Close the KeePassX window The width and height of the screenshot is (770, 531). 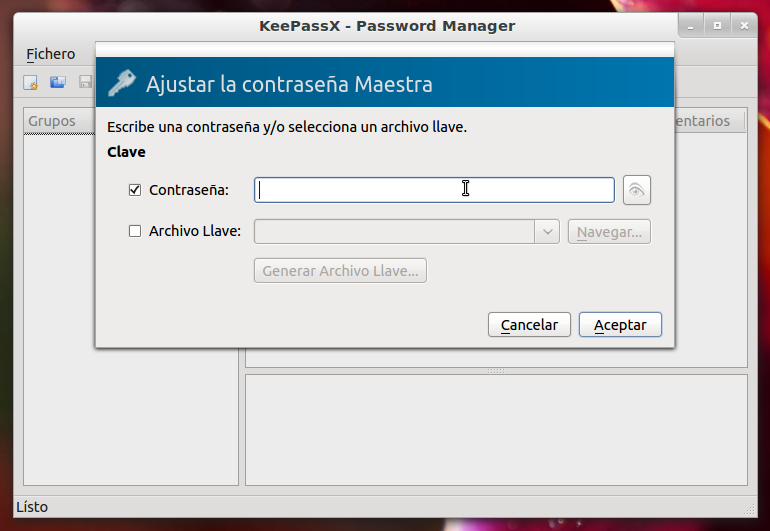coord(744,26)
